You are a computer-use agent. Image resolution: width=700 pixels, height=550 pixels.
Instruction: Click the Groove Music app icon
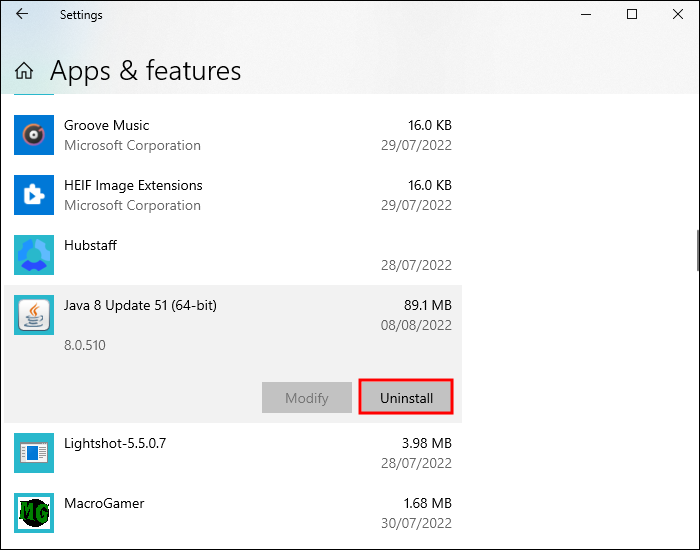34,135
